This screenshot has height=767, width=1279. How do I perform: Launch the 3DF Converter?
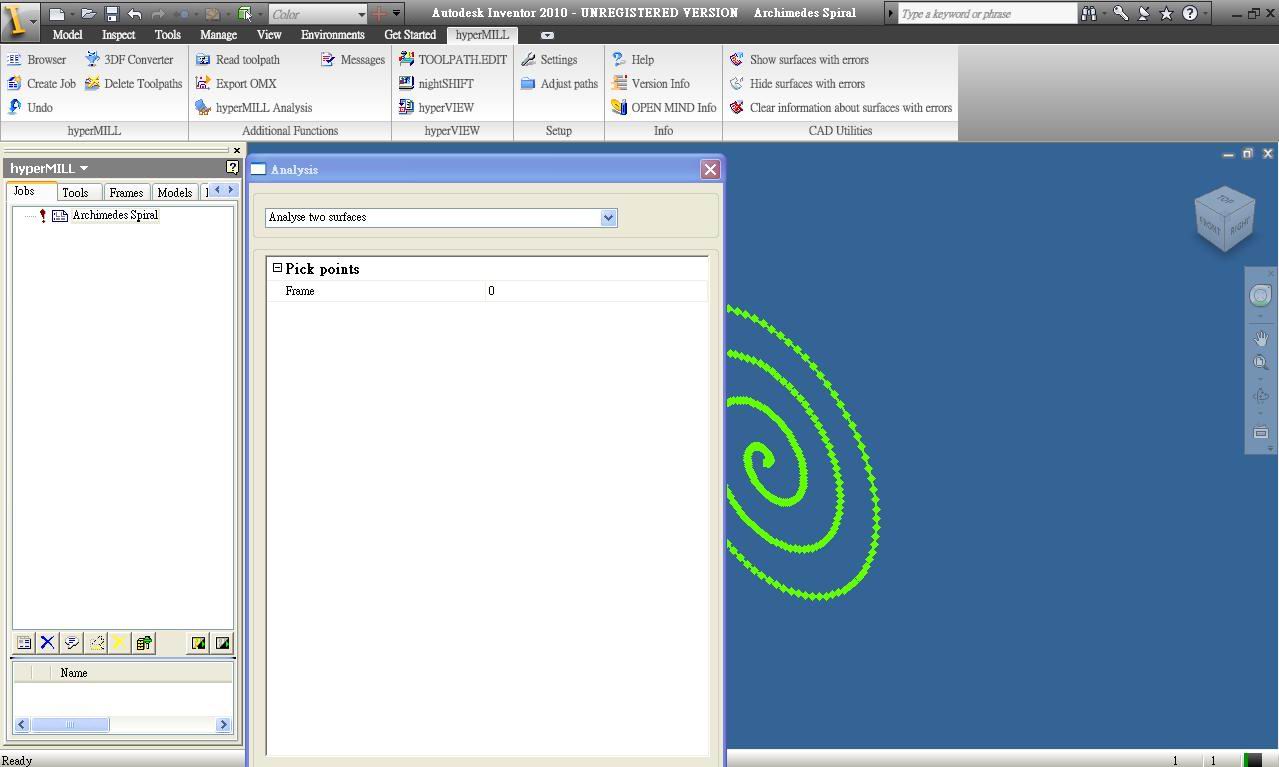129,60
